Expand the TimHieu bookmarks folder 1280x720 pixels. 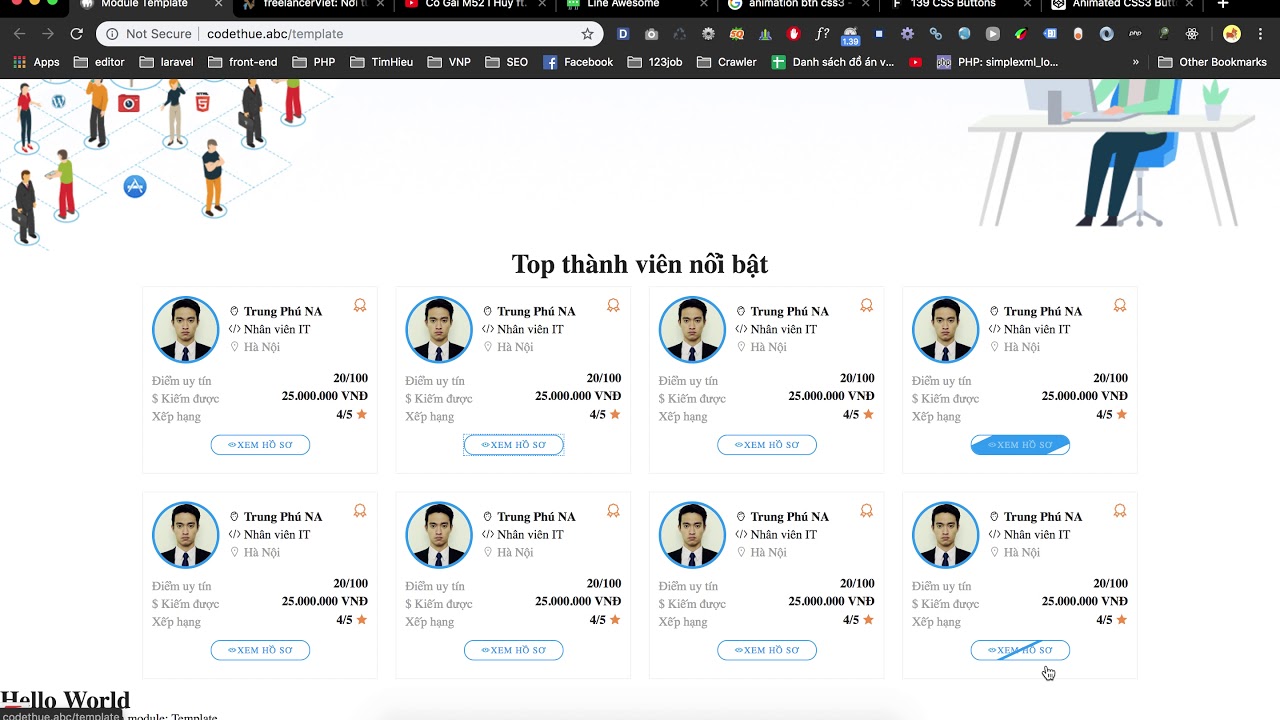pyautogui.click(x=382, y=62)
